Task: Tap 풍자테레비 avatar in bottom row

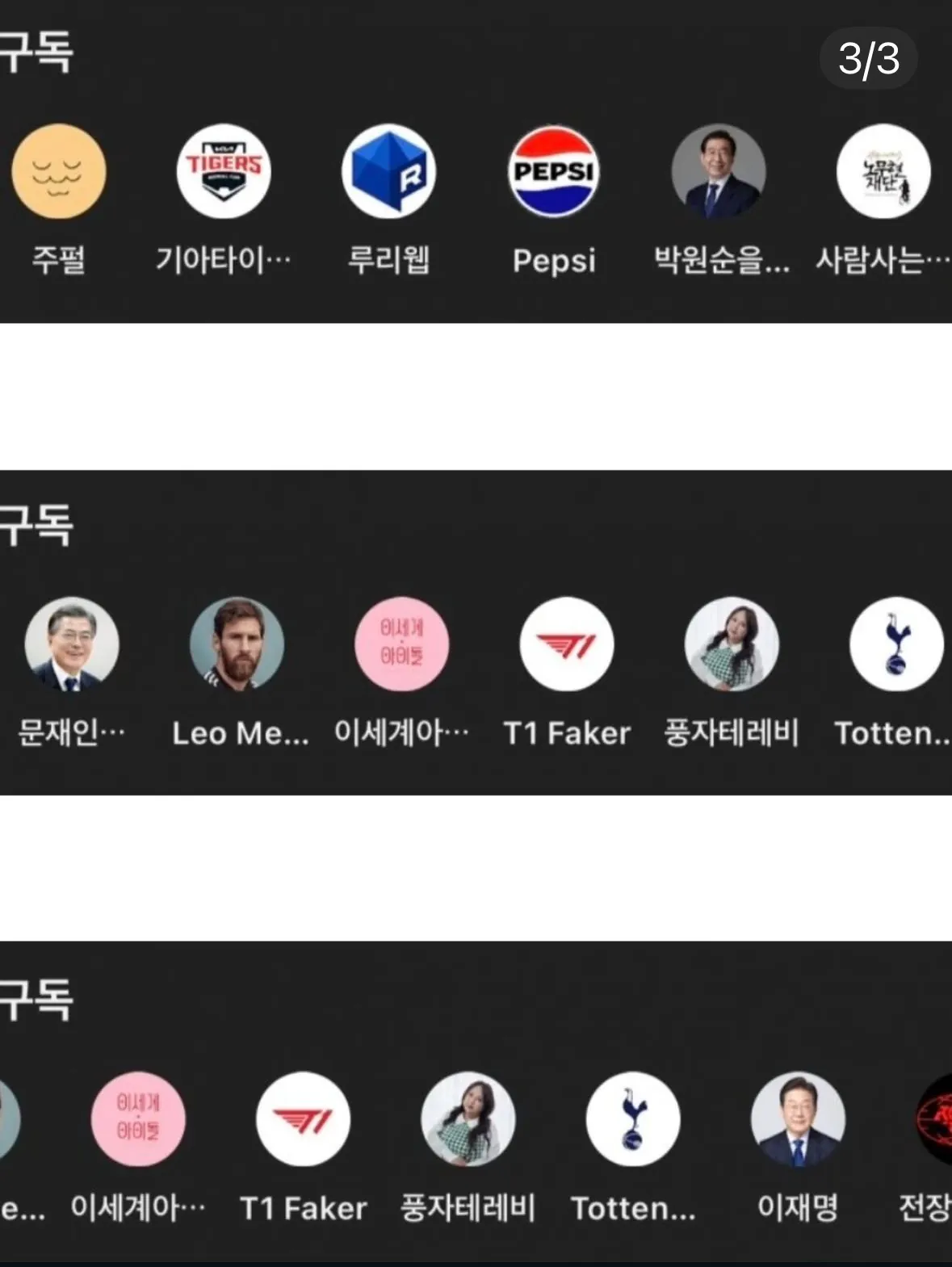Action: (x=468, y=1119)
